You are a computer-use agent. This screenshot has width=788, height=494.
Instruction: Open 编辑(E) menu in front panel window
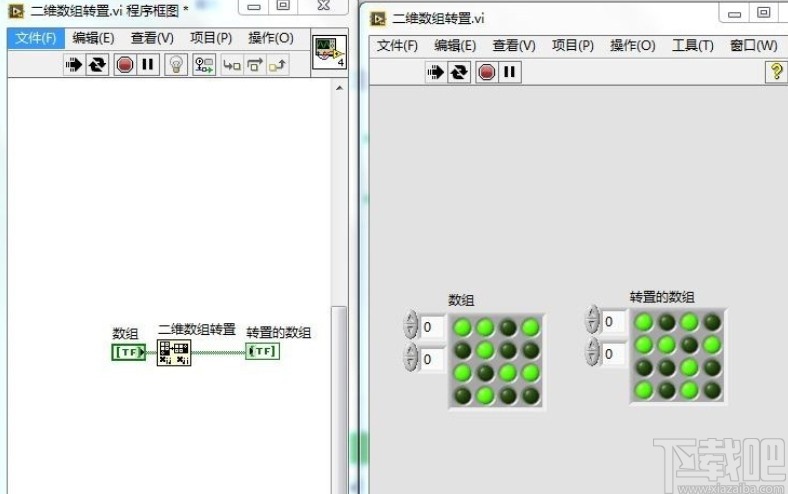click(x=455, y=46)
